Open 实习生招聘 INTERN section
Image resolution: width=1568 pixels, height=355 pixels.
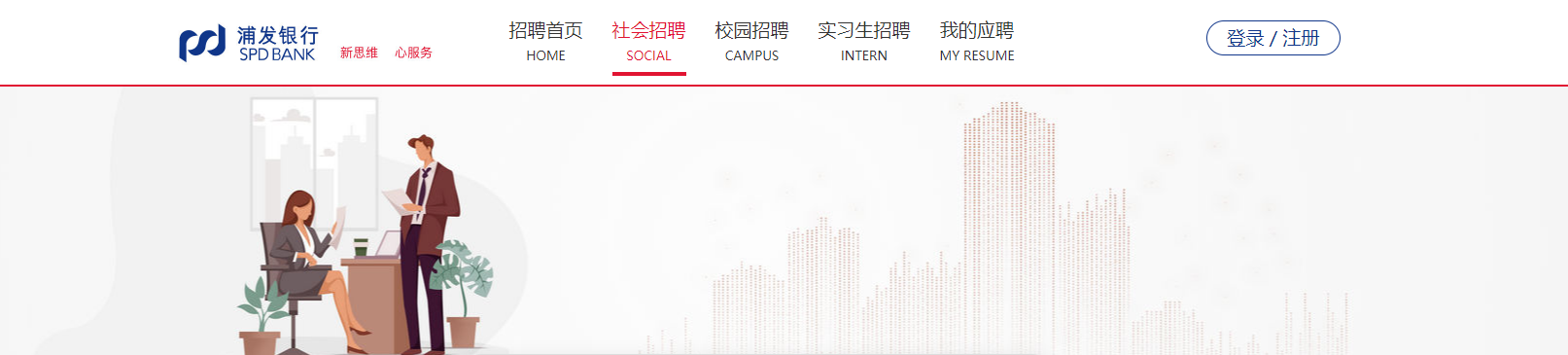coord(864,42)
